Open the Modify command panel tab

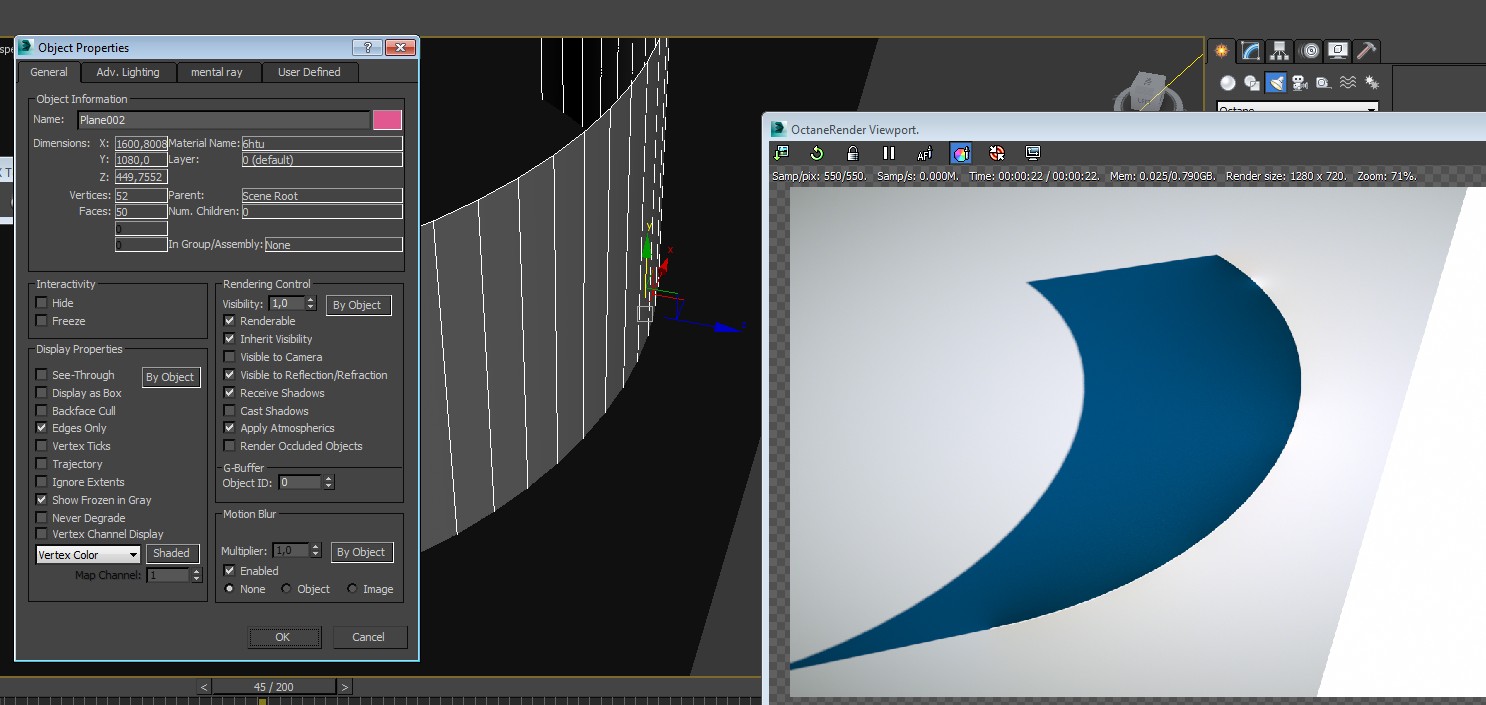(1250, 51)
